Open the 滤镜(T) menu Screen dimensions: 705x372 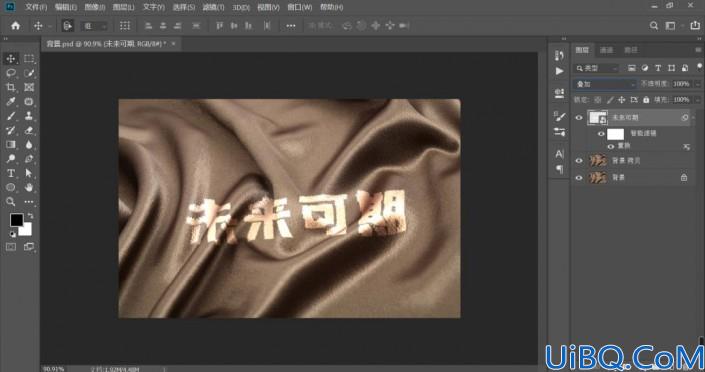(213, 7)
